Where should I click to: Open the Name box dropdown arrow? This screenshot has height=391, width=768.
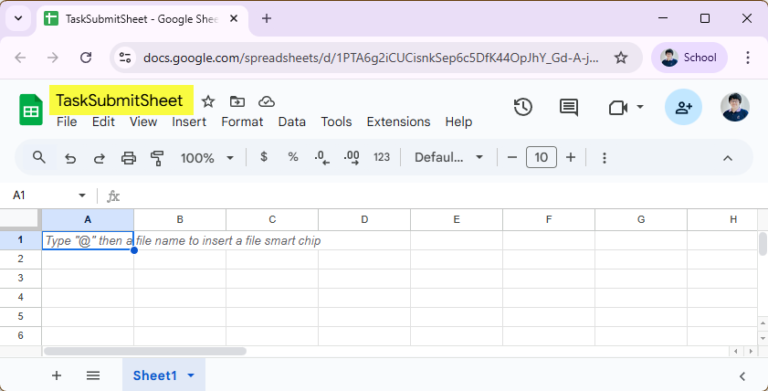click(82, 196)
